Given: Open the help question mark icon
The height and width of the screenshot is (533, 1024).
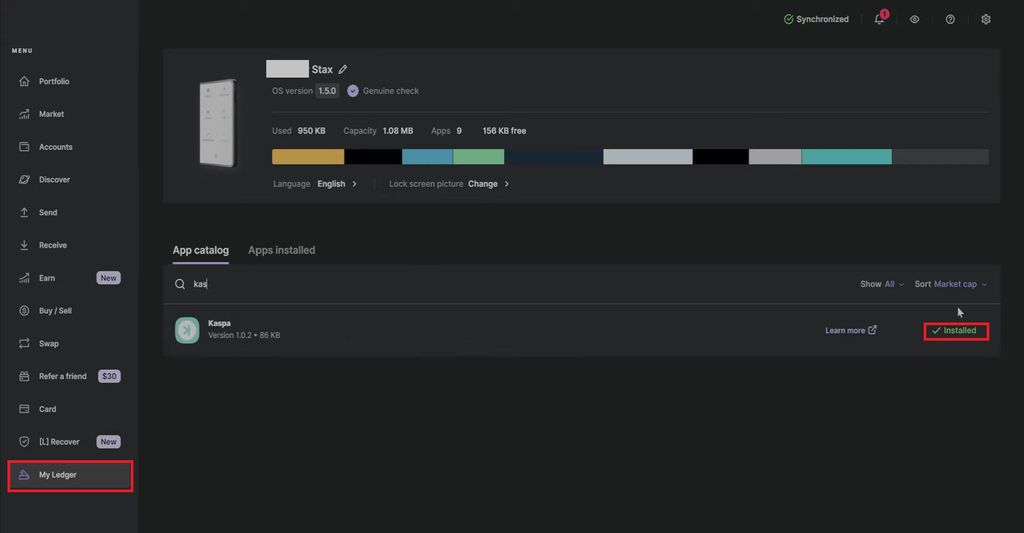Looking at the screenshot, I should pos(950,19).
